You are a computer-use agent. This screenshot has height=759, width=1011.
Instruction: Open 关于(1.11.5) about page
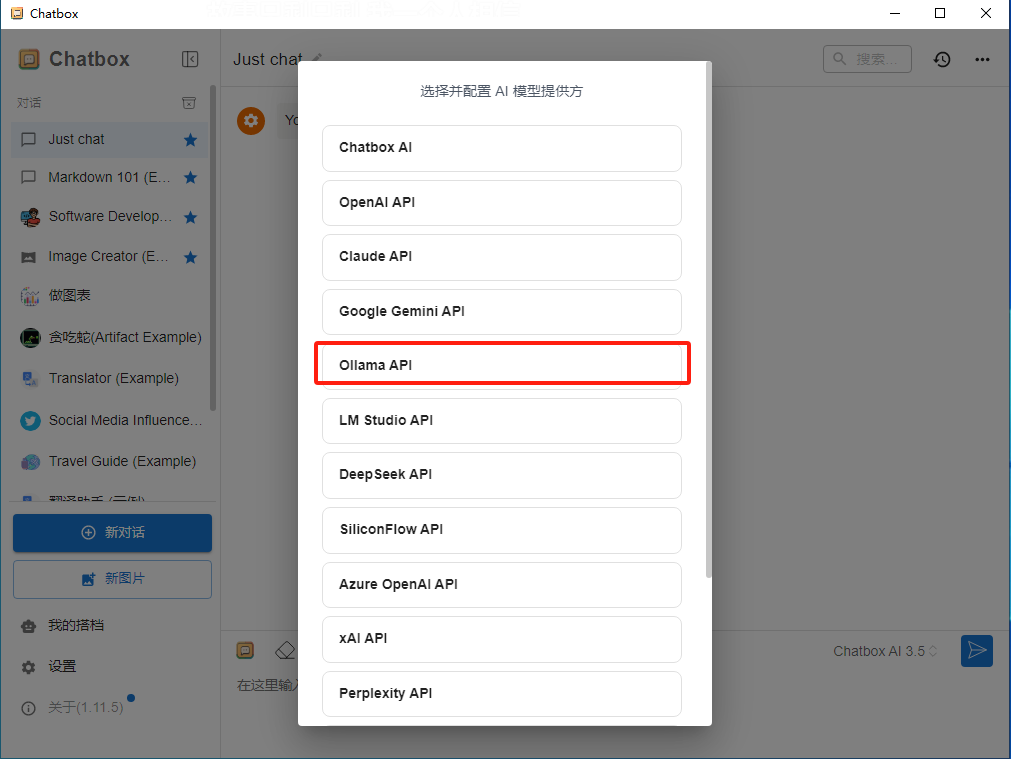(86, 707)
